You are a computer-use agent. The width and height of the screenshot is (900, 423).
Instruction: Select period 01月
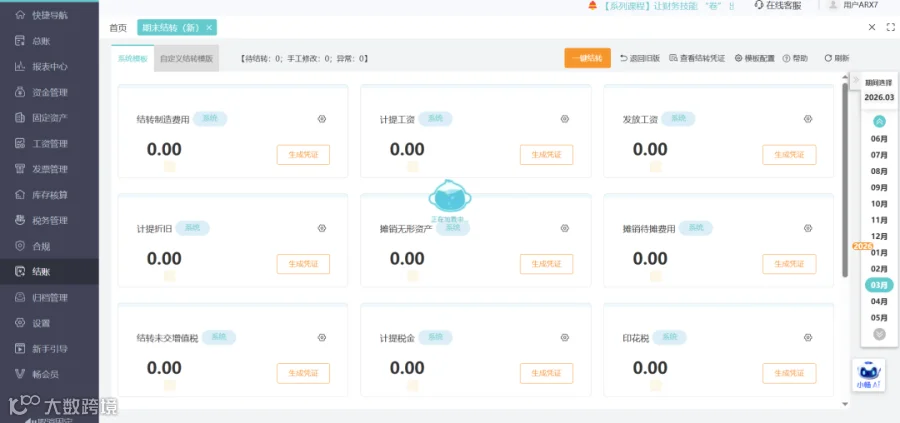pos(879,253)
